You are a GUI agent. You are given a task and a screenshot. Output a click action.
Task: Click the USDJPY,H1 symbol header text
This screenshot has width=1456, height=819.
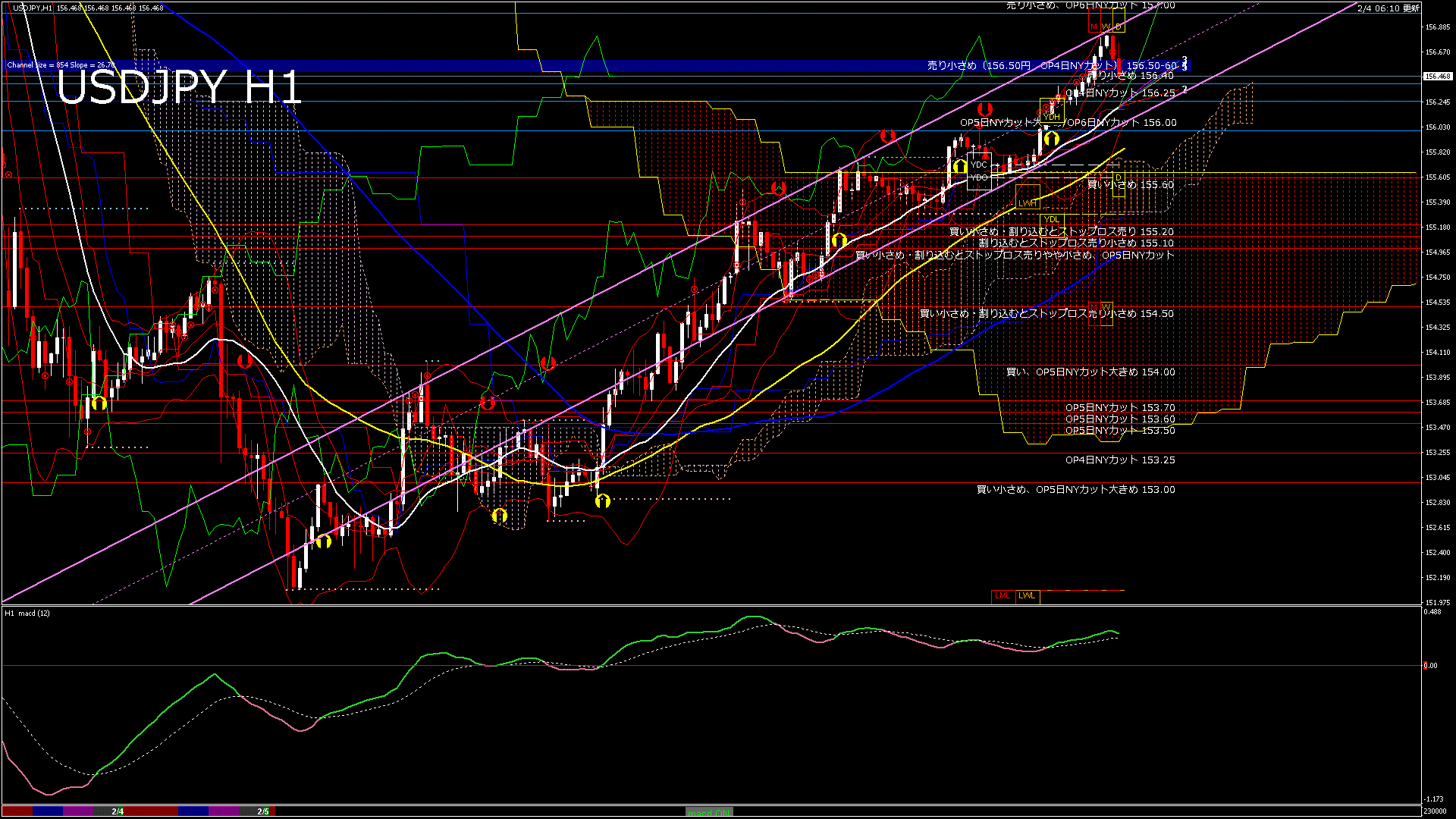33,8
